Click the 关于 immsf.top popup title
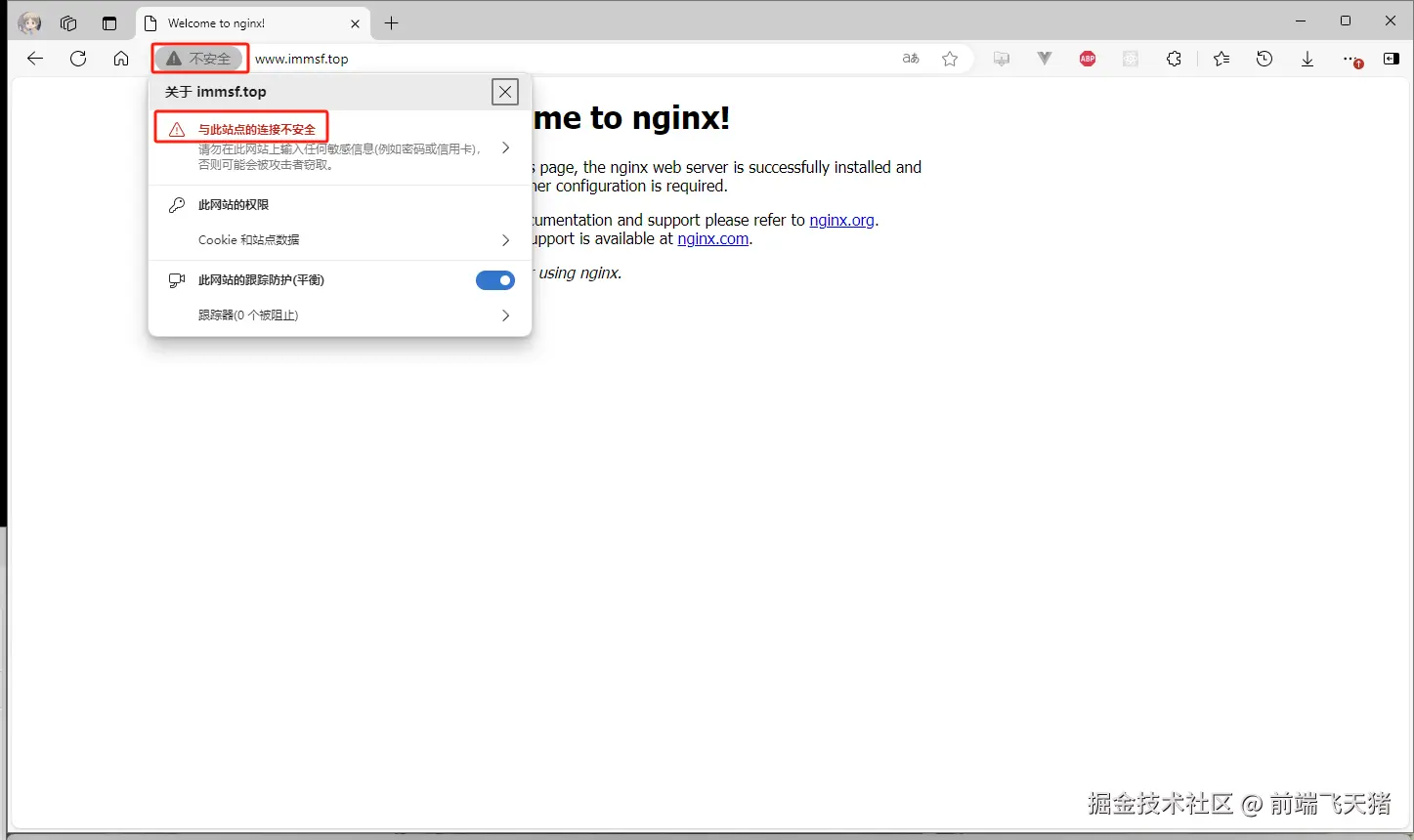Screen dimensions: 1414x840 [216, 92]
